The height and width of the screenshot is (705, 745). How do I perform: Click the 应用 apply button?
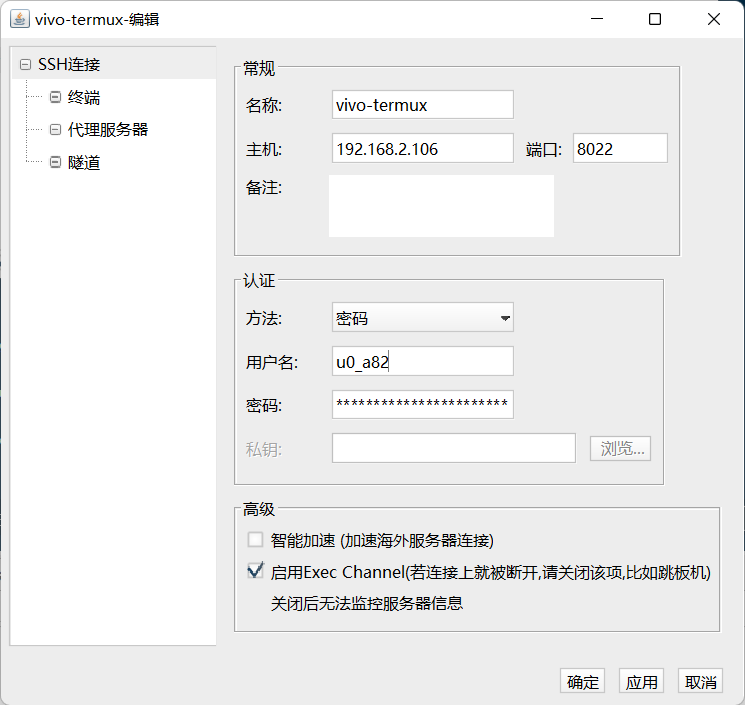coord(641,682)
